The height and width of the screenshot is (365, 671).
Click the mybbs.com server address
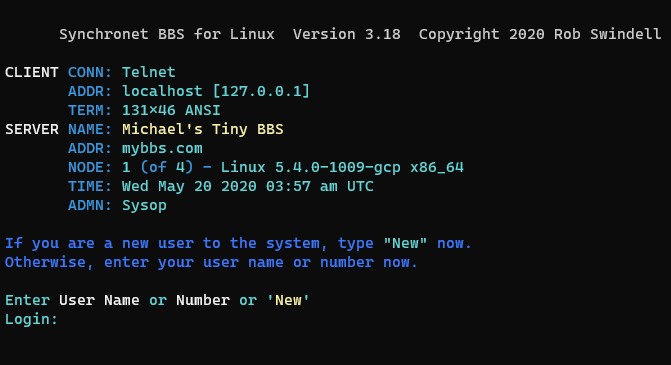[x=162, y=148]
